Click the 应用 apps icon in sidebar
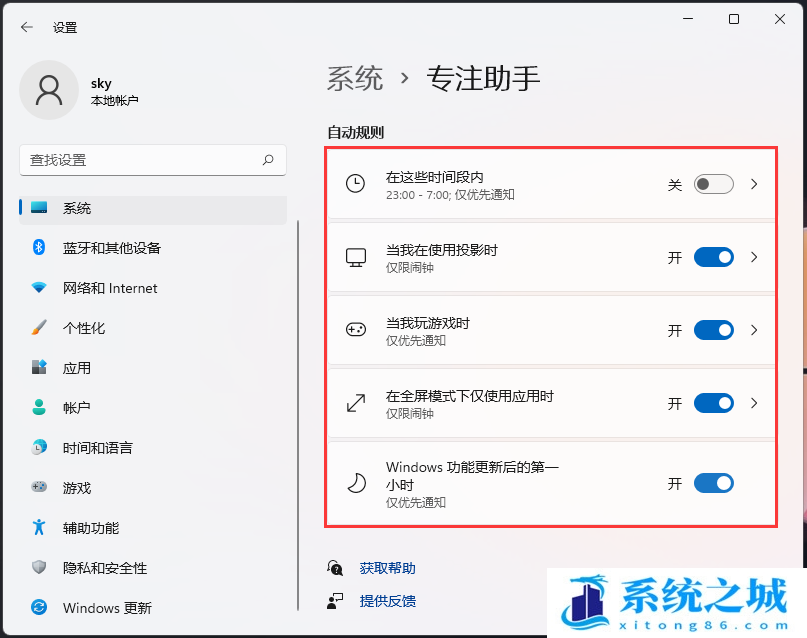Image resolution: width=807 pixels, height=638 pixels. click(x=39, y=367)
